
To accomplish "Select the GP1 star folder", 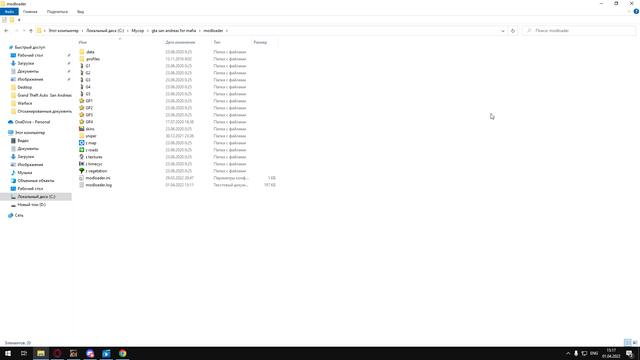I will [x=89, y=101].
